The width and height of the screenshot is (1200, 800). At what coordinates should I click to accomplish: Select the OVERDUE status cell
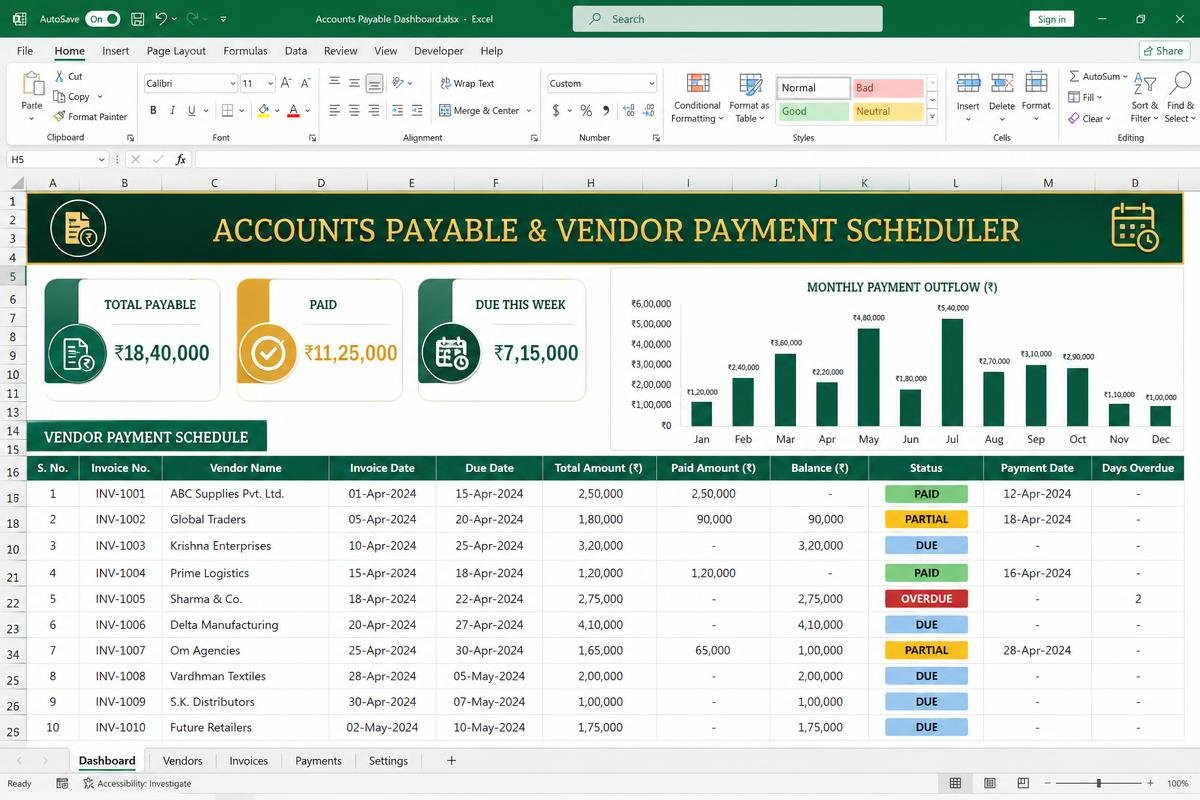tap(926, 599)
